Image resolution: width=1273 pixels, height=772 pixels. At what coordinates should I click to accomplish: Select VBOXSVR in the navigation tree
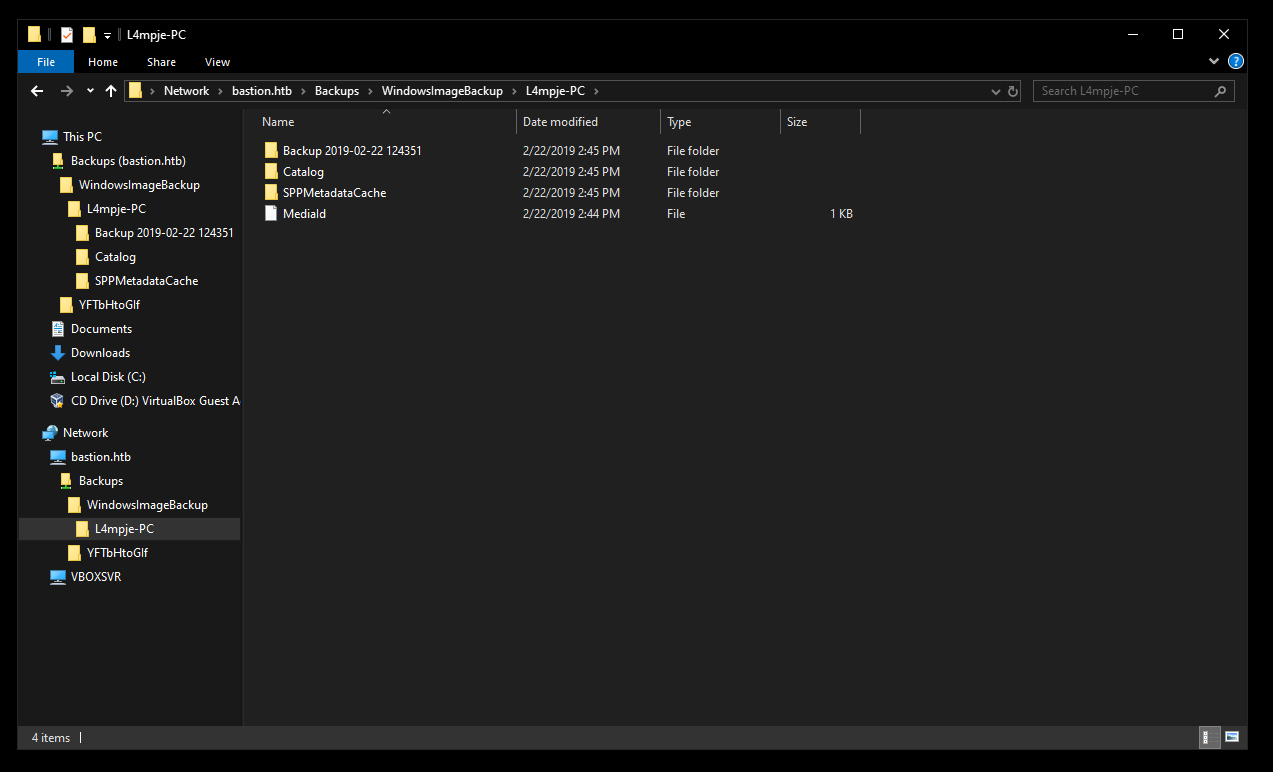click(96, 577)
